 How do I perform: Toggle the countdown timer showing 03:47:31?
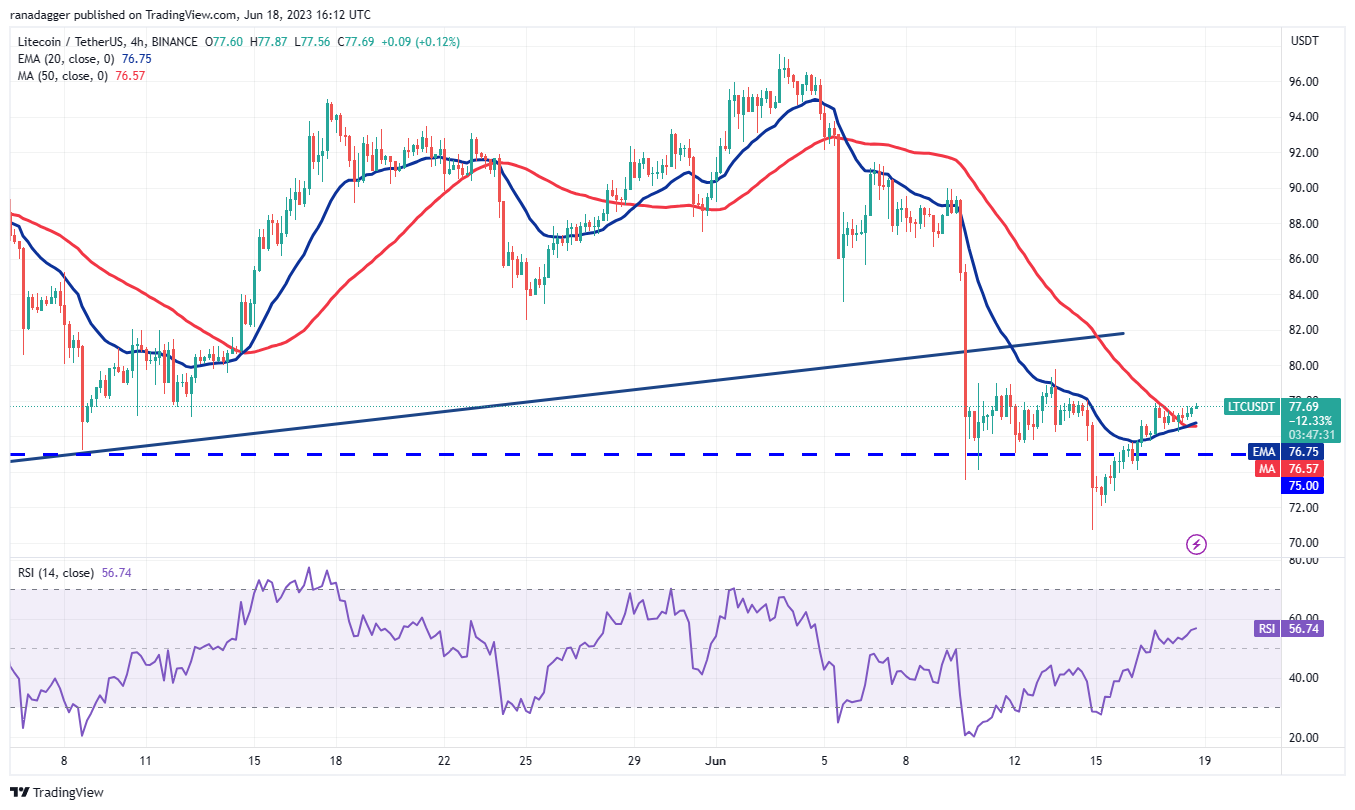click(1309, 436)
